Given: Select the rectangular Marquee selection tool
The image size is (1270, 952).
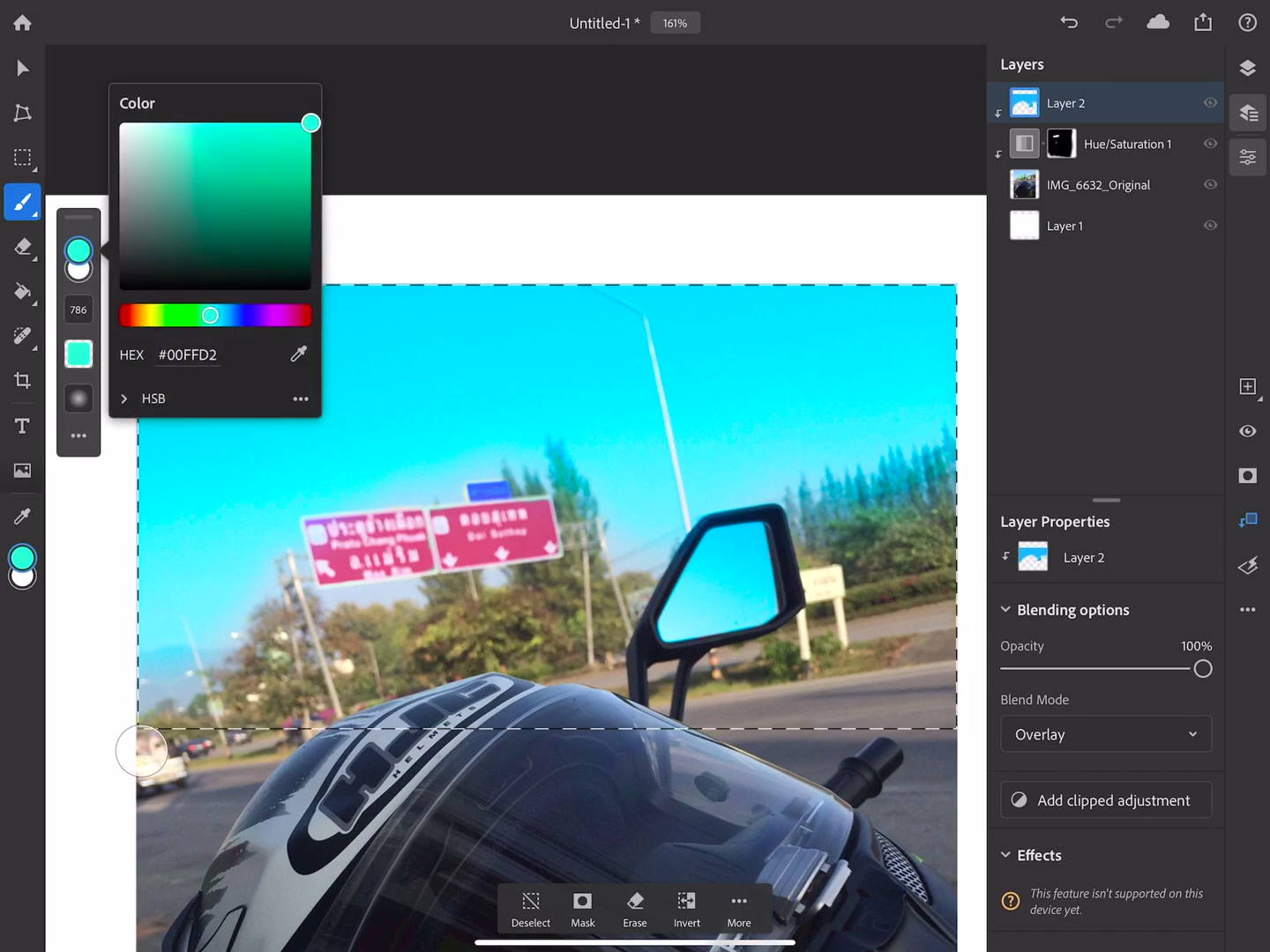Looking at the screenshot, I should [x=23, y=158].
